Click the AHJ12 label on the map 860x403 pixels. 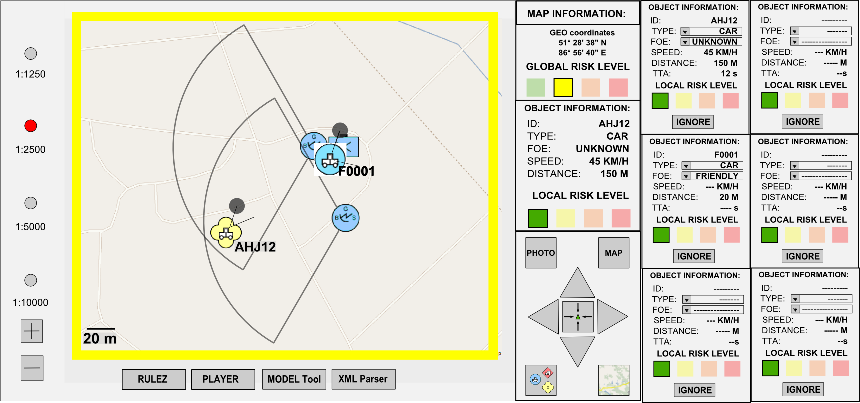pos(255,247)
